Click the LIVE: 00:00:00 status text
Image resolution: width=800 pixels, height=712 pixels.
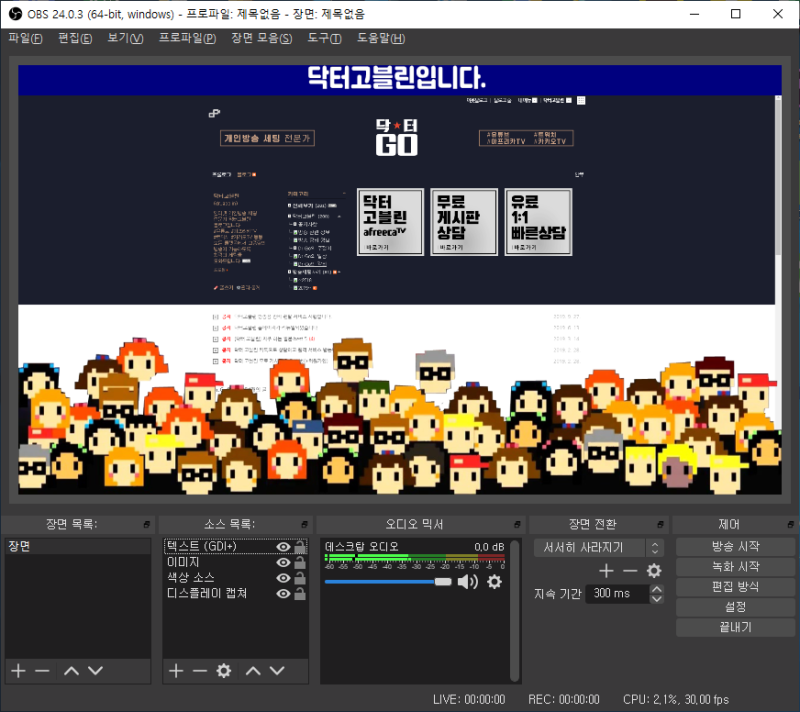click(x=469, y=699)
